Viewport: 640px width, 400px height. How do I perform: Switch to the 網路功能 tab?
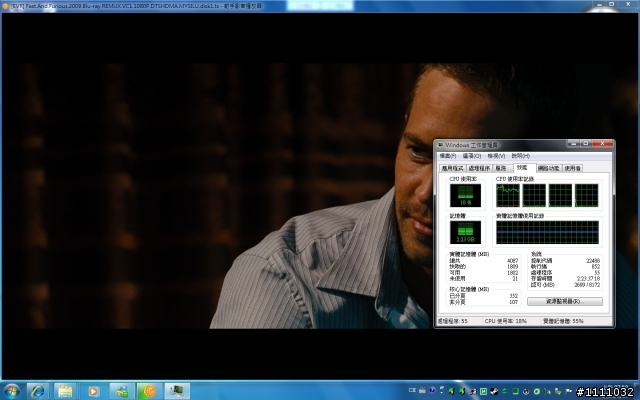tap(549, 168)
